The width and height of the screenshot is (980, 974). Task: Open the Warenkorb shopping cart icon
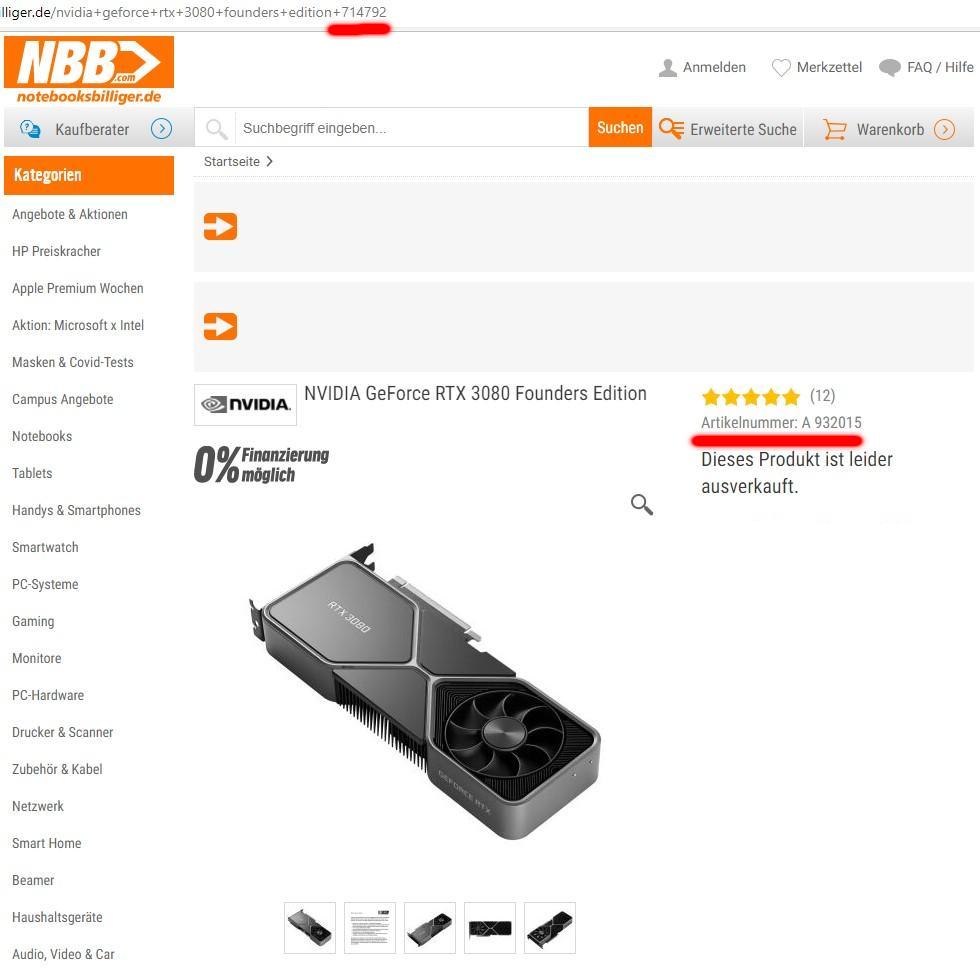pos(834,129)
